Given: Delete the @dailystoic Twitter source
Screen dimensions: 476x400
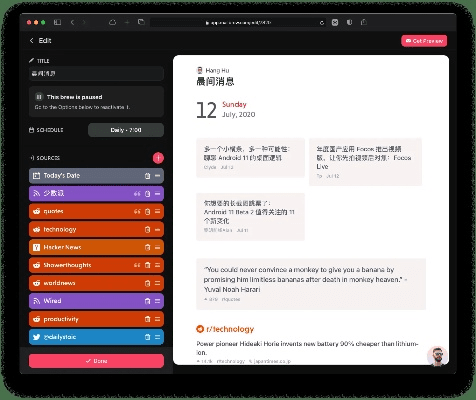Looking at the screenshot, I should coord(147,337).
